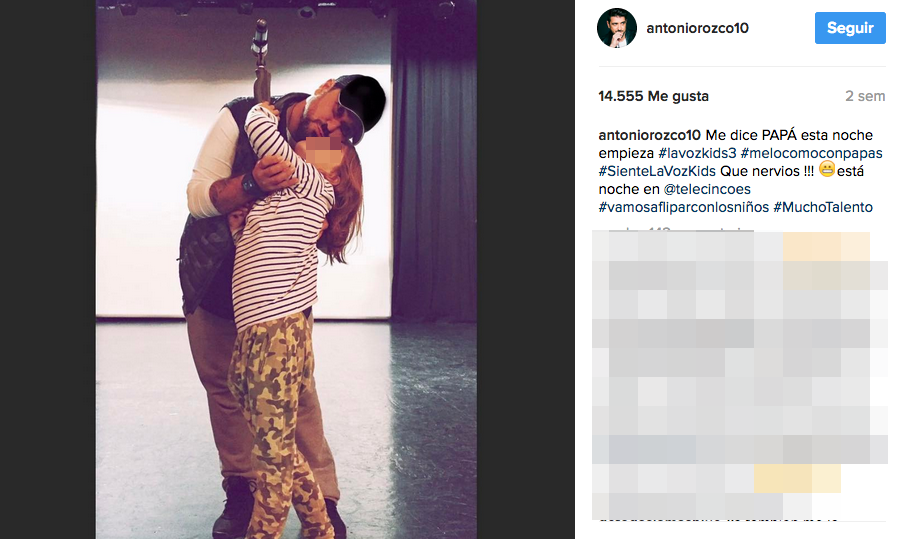Open the 2 sem timestamp link
Screen dimensions: 905x539
pyautogui.click(x=865, y=96)
